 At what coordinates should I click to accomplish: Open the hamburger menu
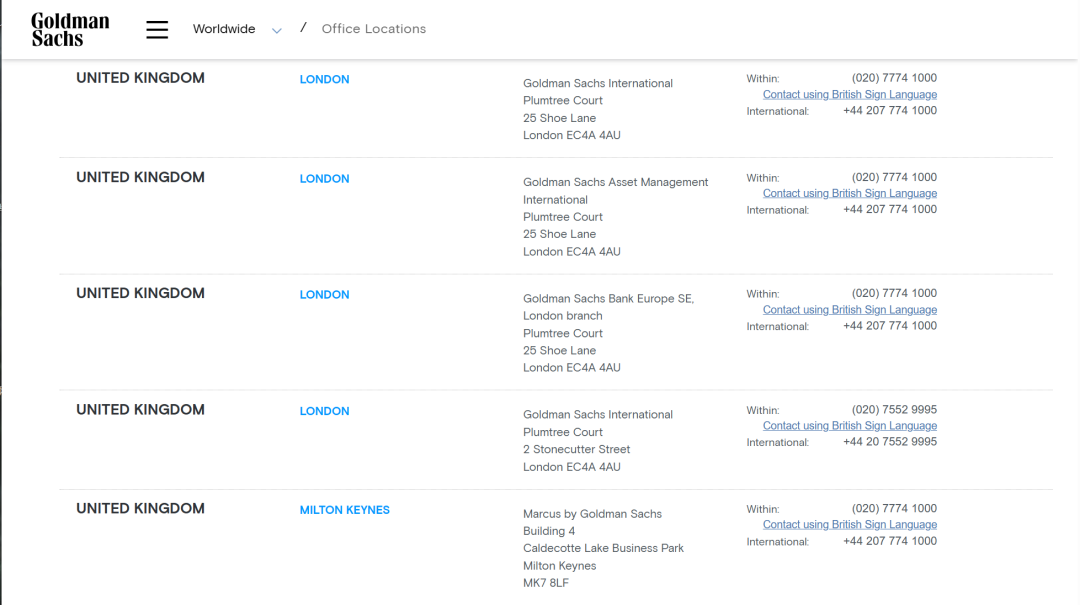pos(157,30)
